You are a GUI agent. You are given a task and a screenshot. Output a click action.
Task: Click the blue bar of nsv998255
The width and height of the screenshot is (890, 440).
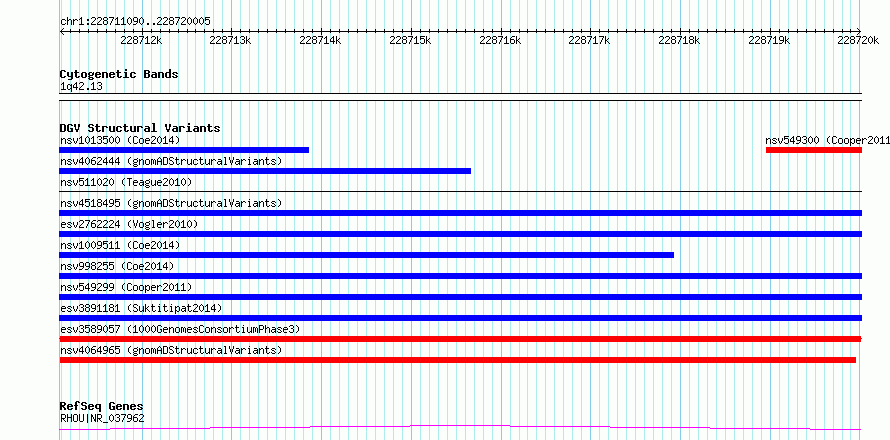coord(461,276)
